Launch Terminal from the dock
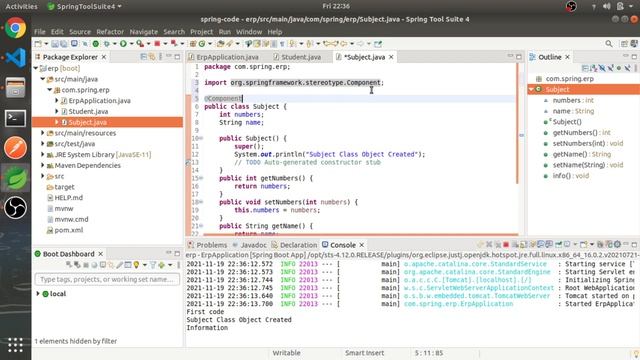 pyautogui.click(x=16, y=118)
